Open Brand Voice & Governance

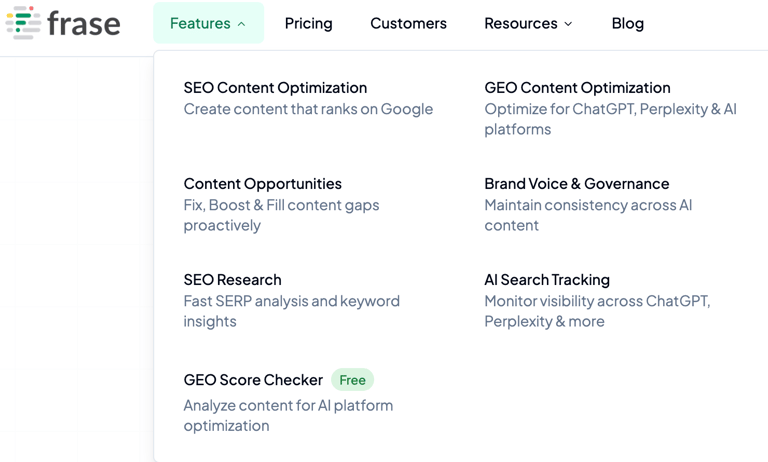[576, 184]
